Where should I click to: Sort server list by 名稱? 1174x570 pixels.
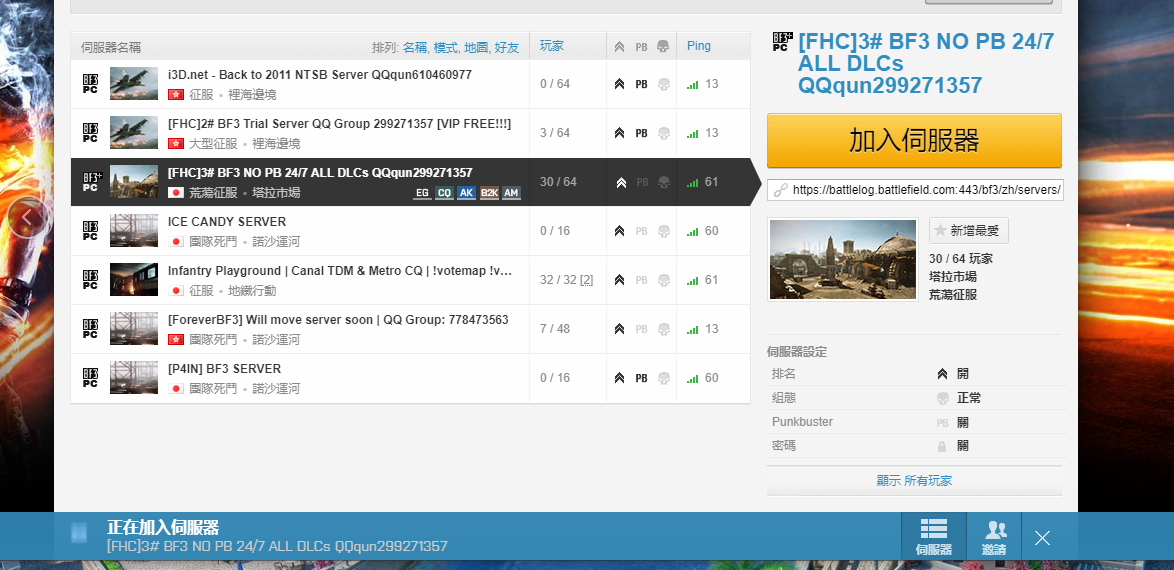(415, 47)
